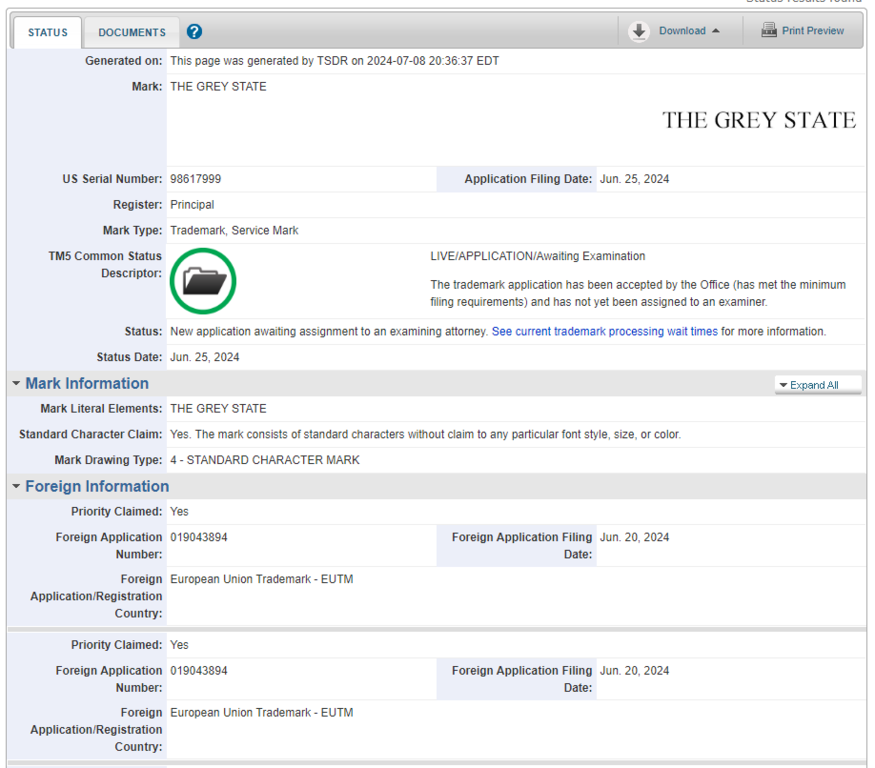Switch to the DOCUMENTS tab

132,32
